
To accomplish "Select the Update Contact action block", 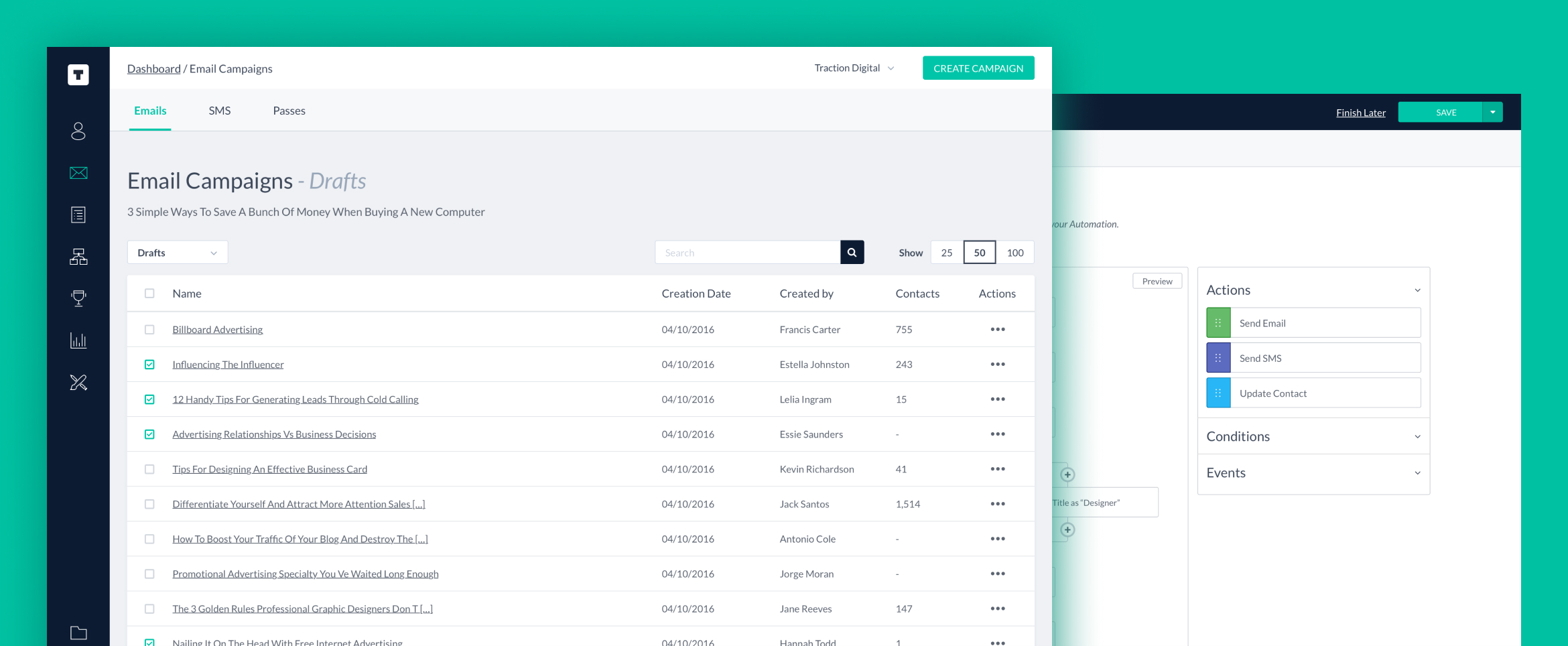I will (1313, 393).
